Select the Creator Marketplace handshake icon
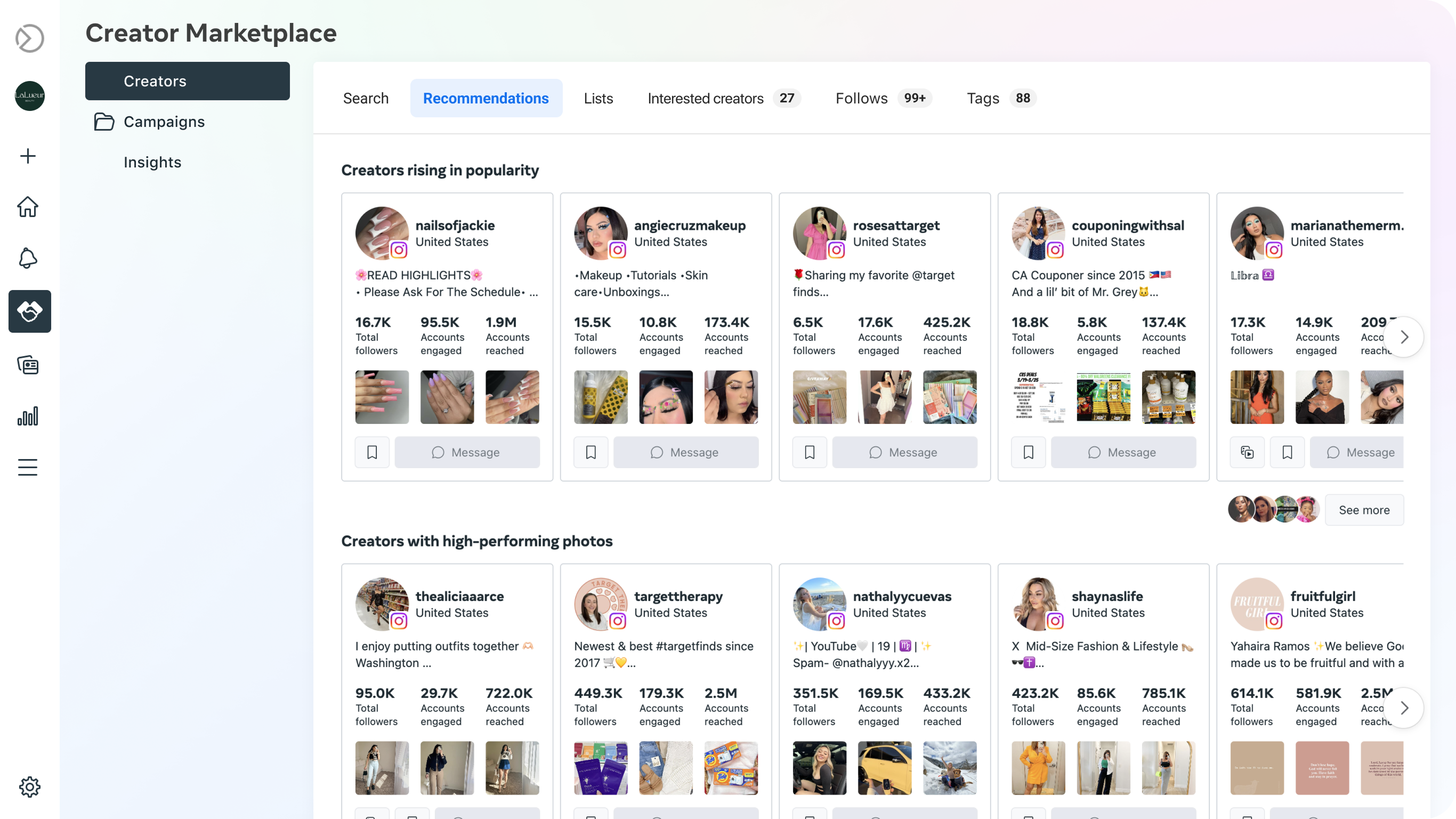The image size is (1456, 819). click(29, 311)
